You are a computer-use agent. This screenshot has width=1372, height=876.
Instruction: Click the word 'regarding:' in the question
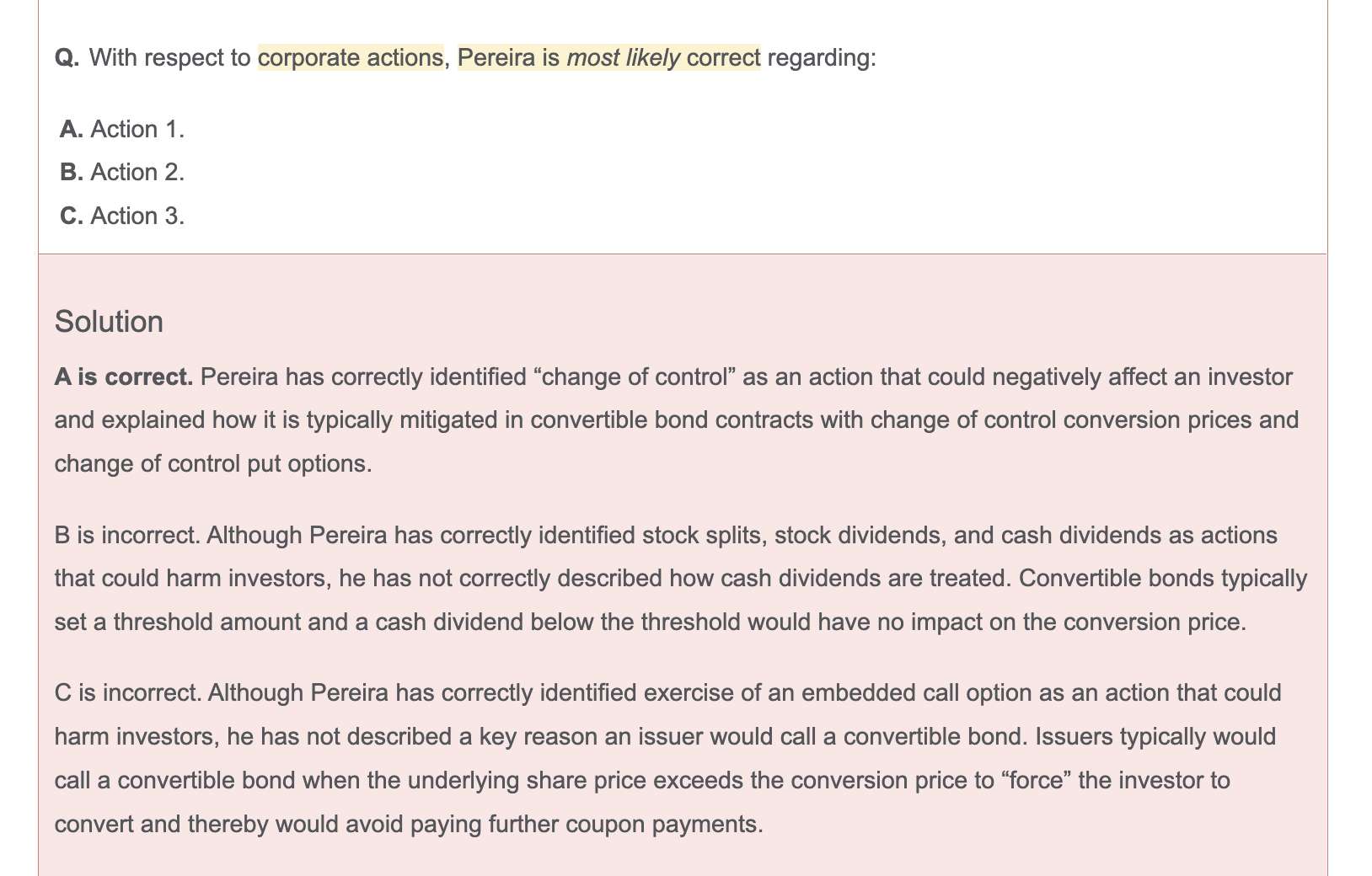pyautogui.click(x=822, y=58)
